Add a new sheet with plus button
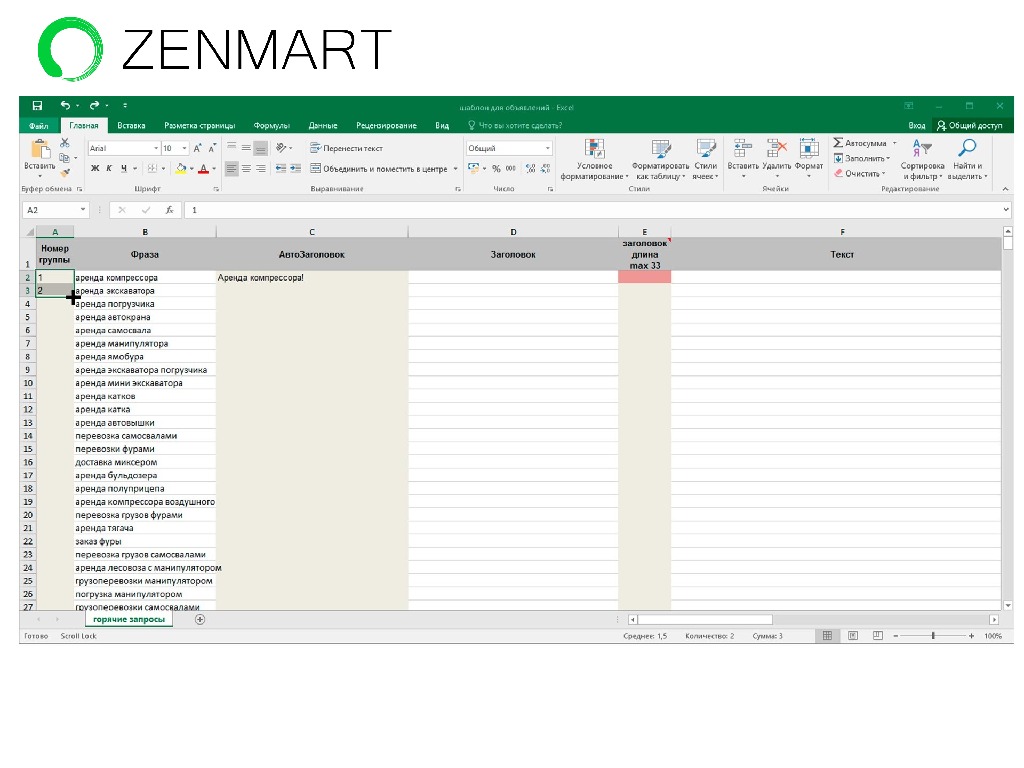Image resolution: width=1024 pixels, height=768 pixels. tap(200, 619)
